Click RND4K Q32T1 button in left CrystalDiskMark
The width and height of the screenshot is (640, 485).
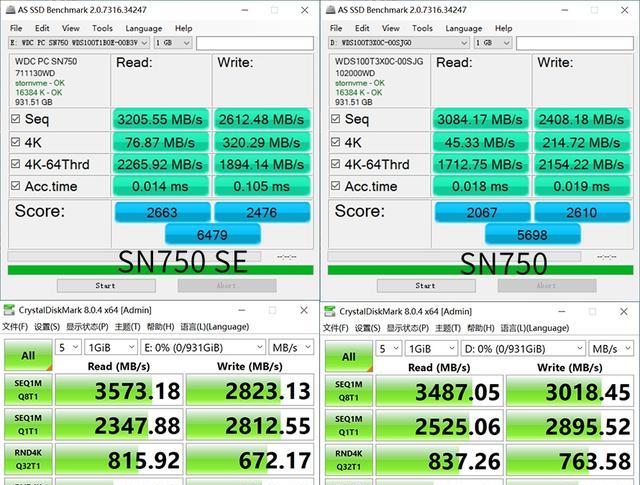28,459
